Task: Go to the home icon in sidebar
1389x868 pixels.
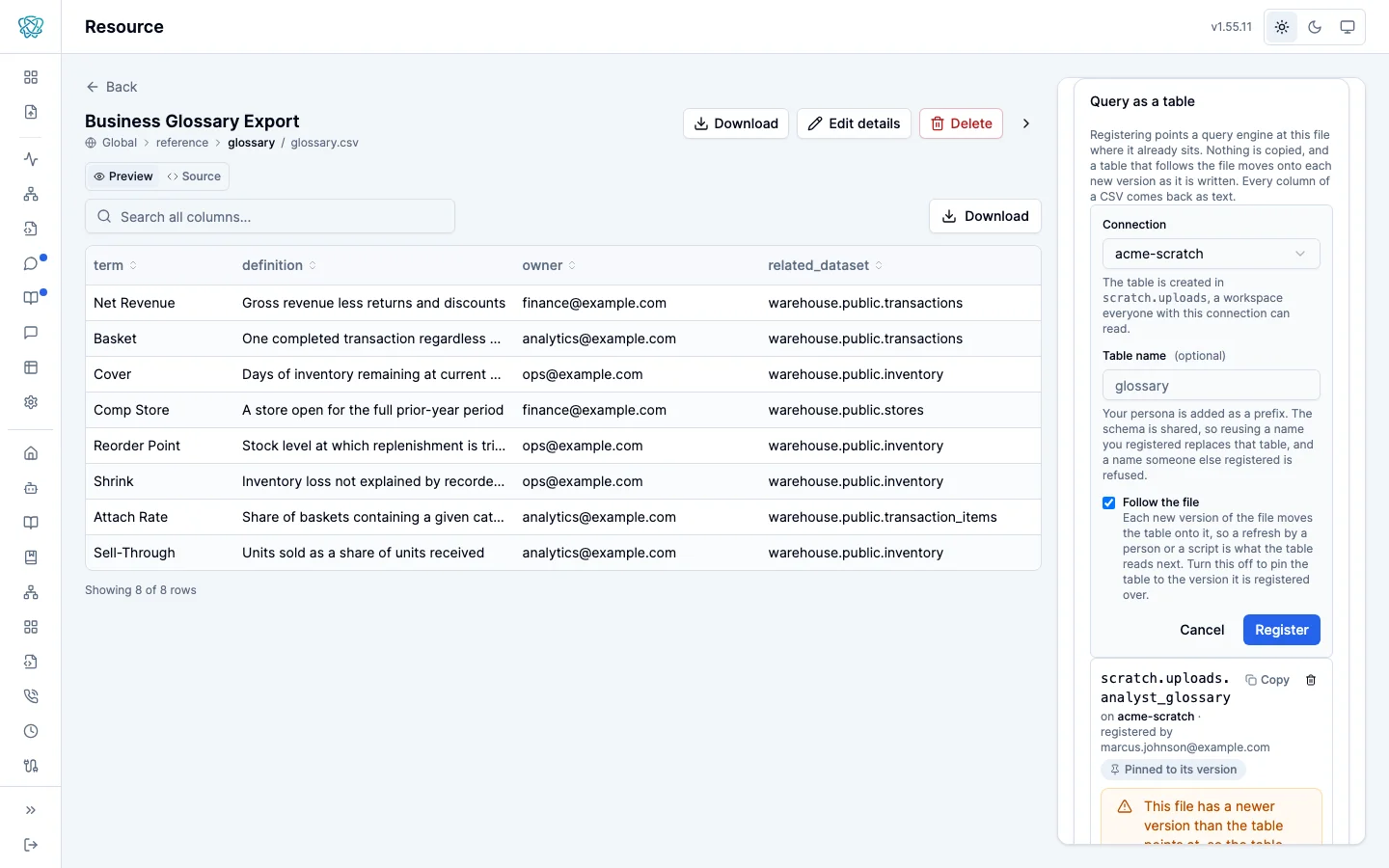Action: [x=31, y=453]
